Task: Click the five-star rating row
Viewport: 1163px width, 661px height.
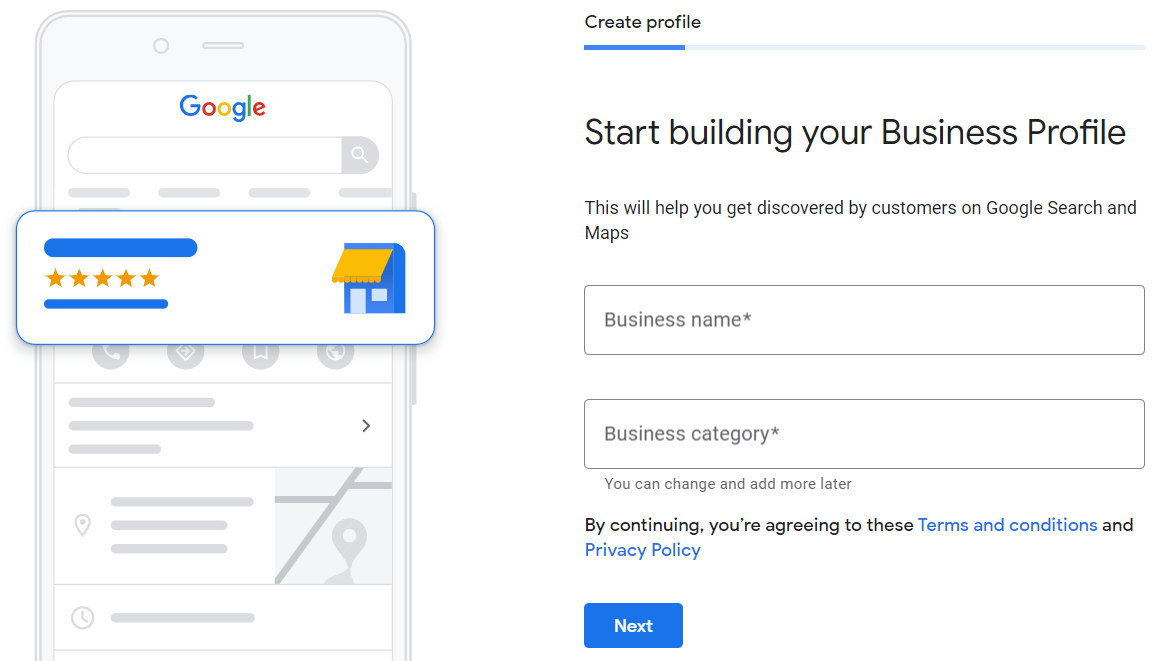Action: [102, 278]
